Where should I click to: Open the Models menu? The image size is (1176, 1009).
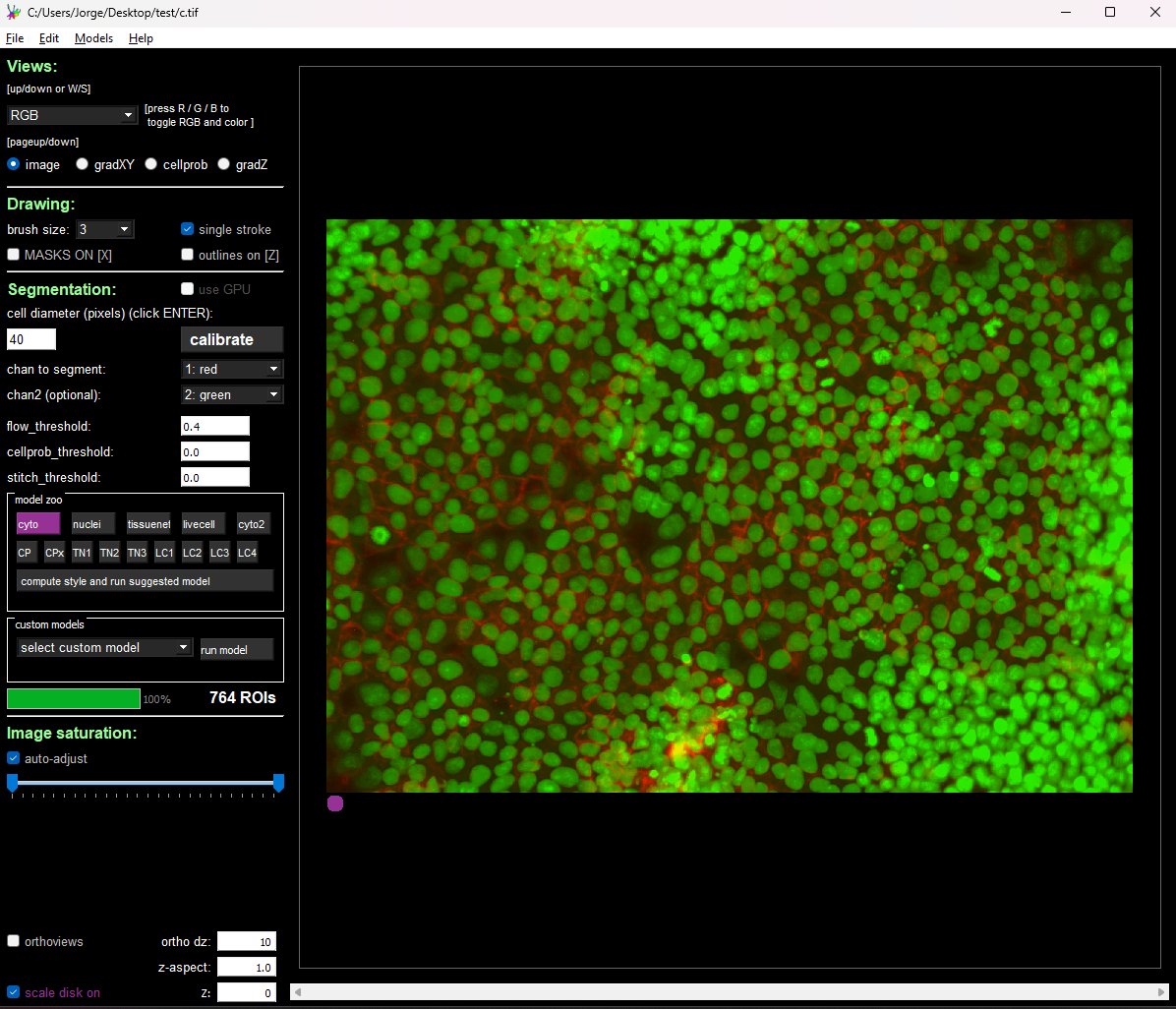93,38
